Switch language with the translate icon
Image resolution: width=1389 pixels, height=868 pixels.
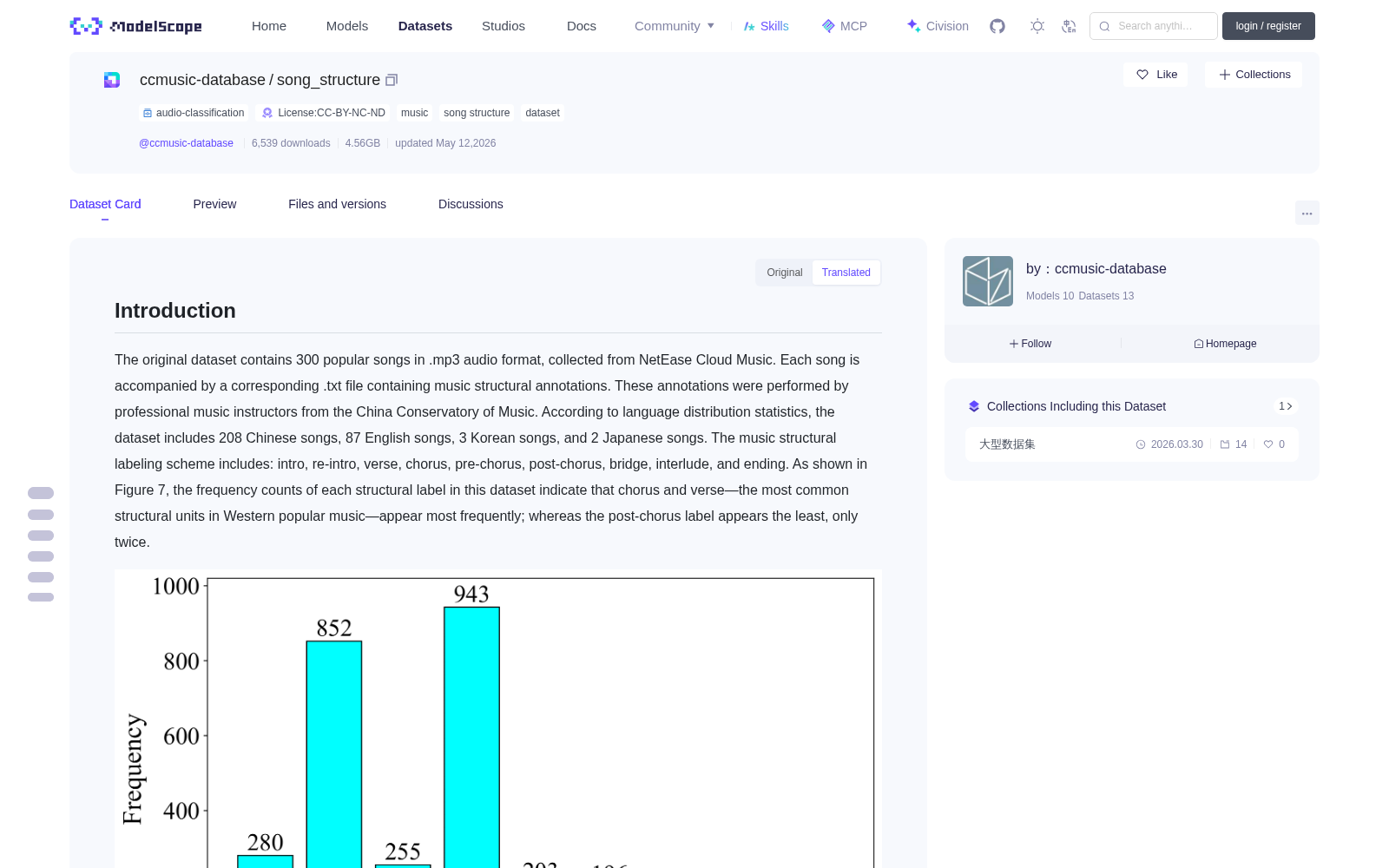pos(1070,26)
